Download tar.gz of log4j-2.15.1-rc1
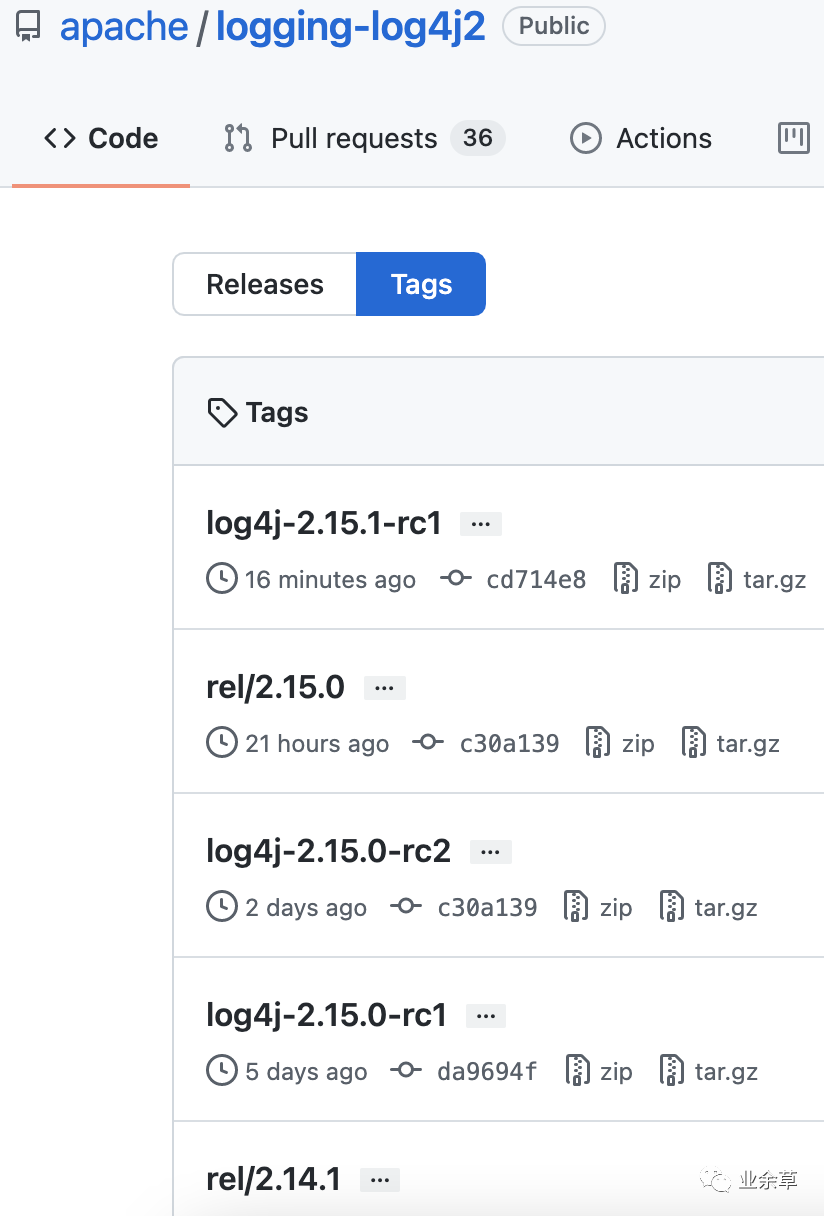This screenshot has width=824, height=1216. [x=775, y=580]
